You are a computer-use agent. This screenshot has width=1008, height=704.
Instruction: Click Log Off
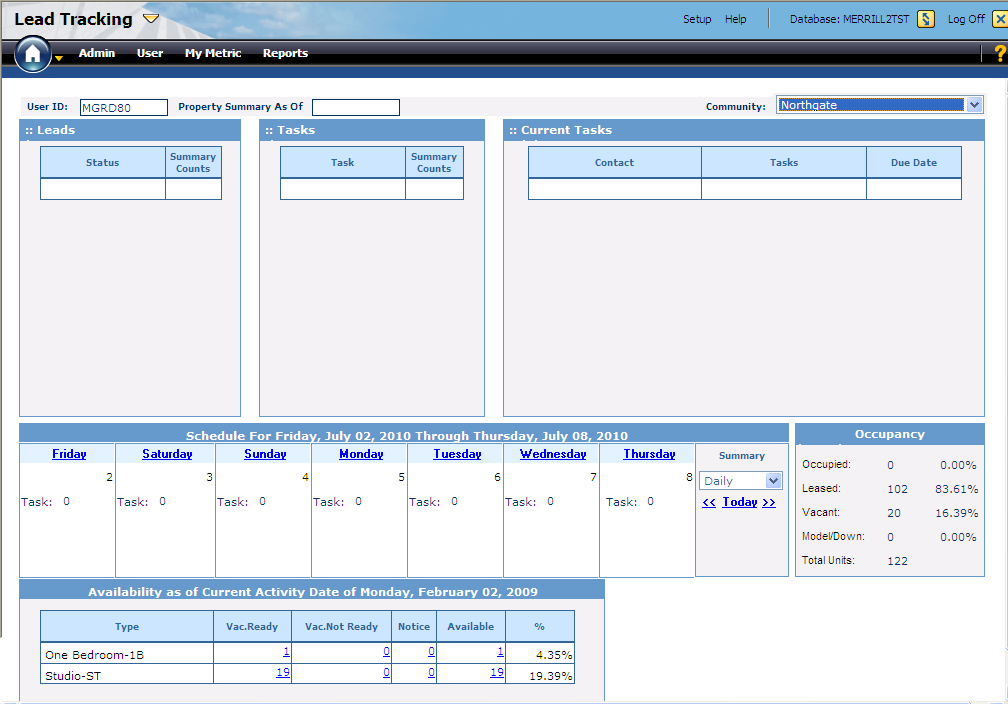click(966, 19)
